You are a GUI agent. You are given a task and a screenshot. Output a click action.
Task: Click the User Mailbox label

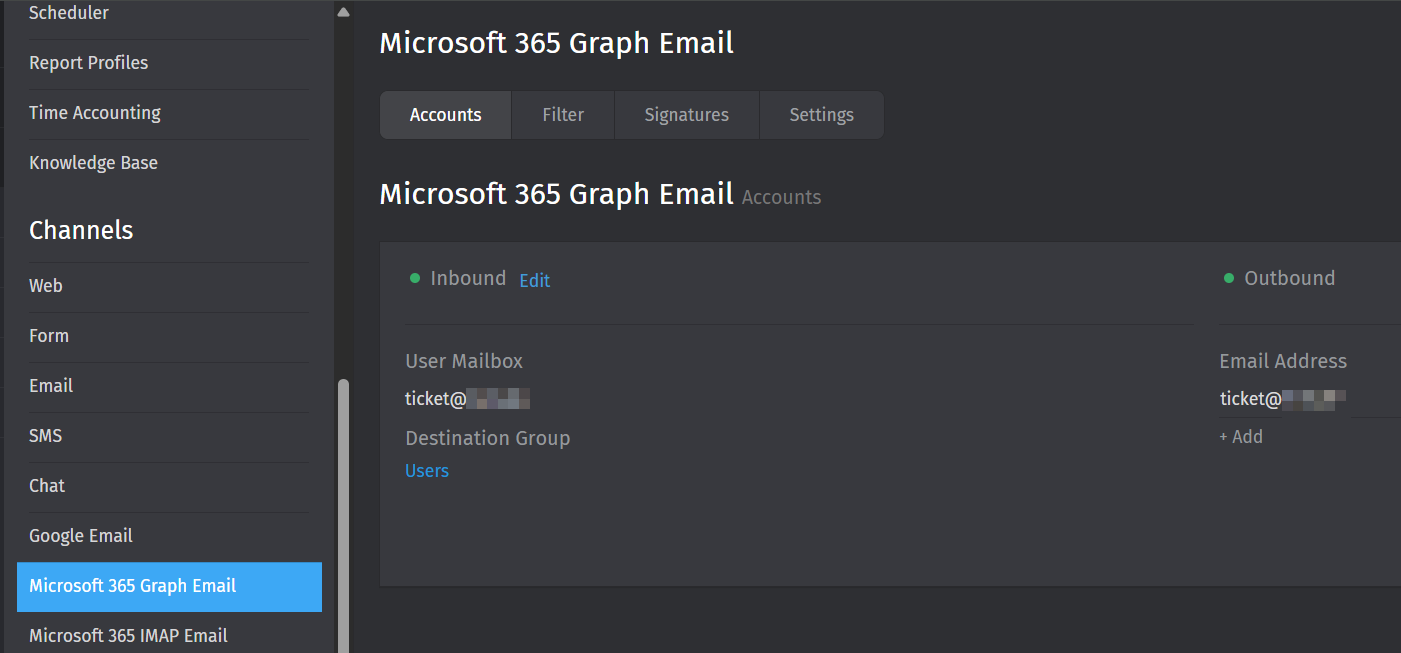(x=464, y=361)
